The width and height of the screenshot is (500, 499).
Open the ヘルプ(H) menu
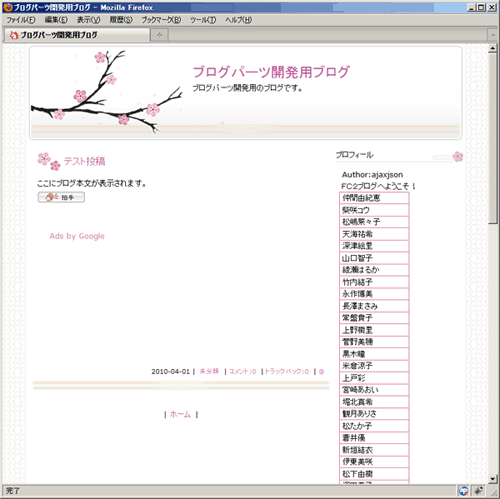click(x=239, y=20)
